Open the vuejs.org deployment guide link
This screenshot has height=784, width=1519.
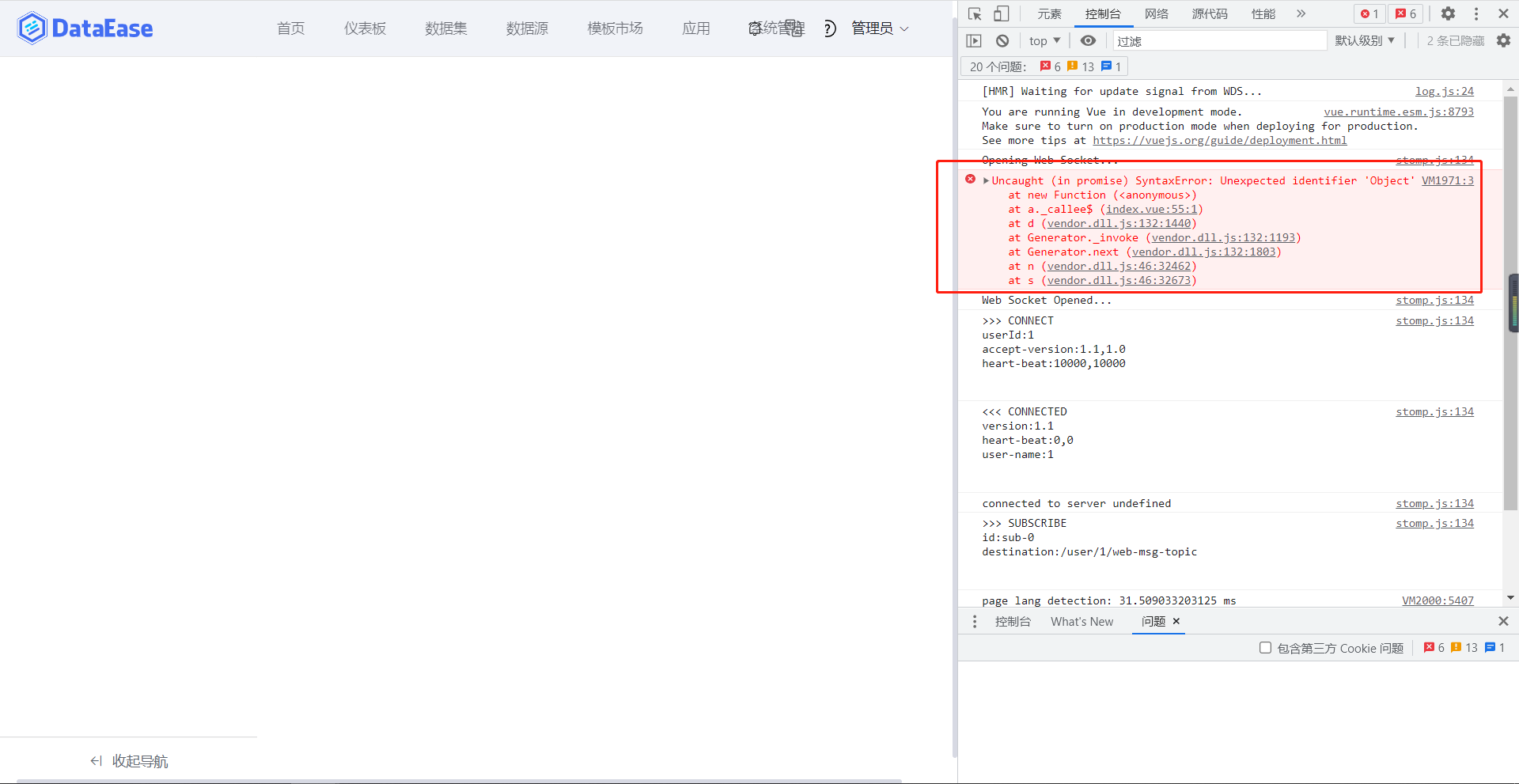[x=1220, y=140]
